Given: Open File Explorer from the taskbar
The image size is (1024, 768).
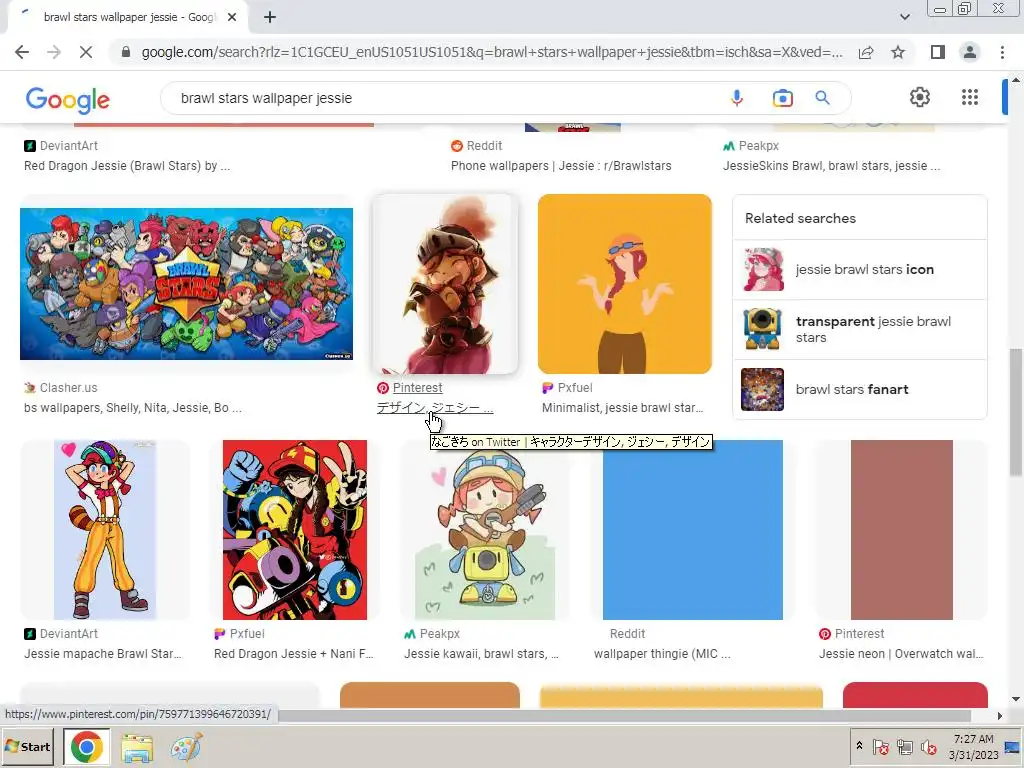Looking at the screenshot, I should click(x=136, y=747).
